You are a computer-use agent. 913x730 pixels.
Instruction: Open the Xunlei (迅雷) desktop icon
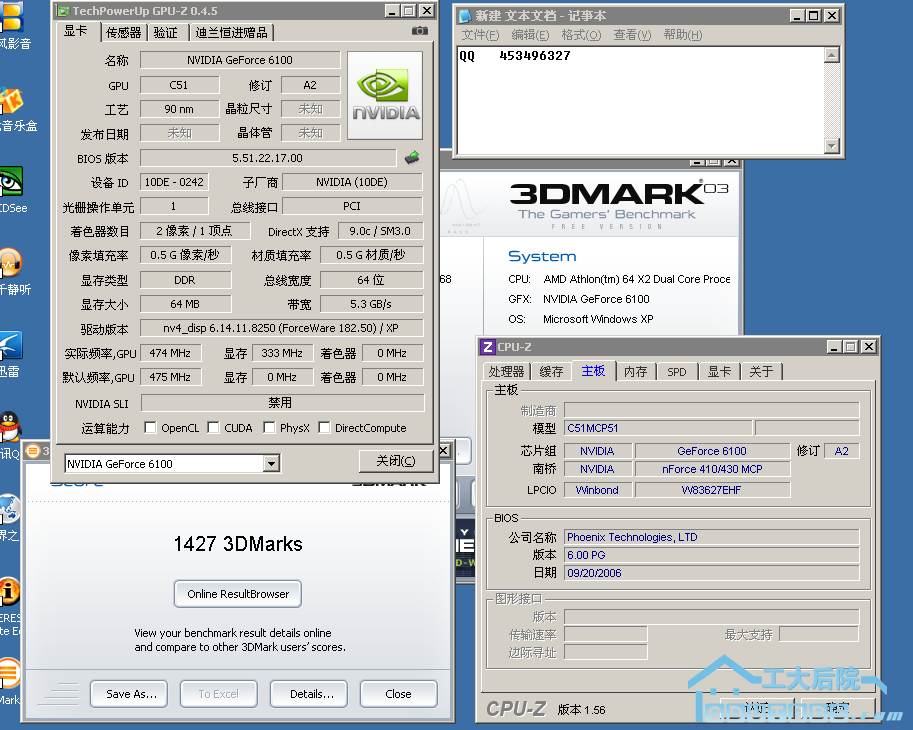[11, 345]
